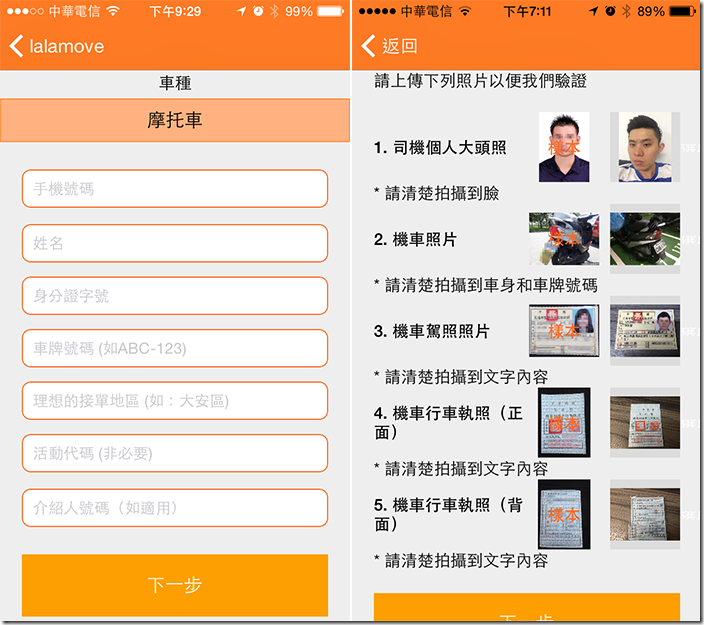The height and width of the screenshot is (625, 704).
Task: Tap the Wi-Fi icon in the left status bar
Action: pyautogui.click(x=113, y=11)
